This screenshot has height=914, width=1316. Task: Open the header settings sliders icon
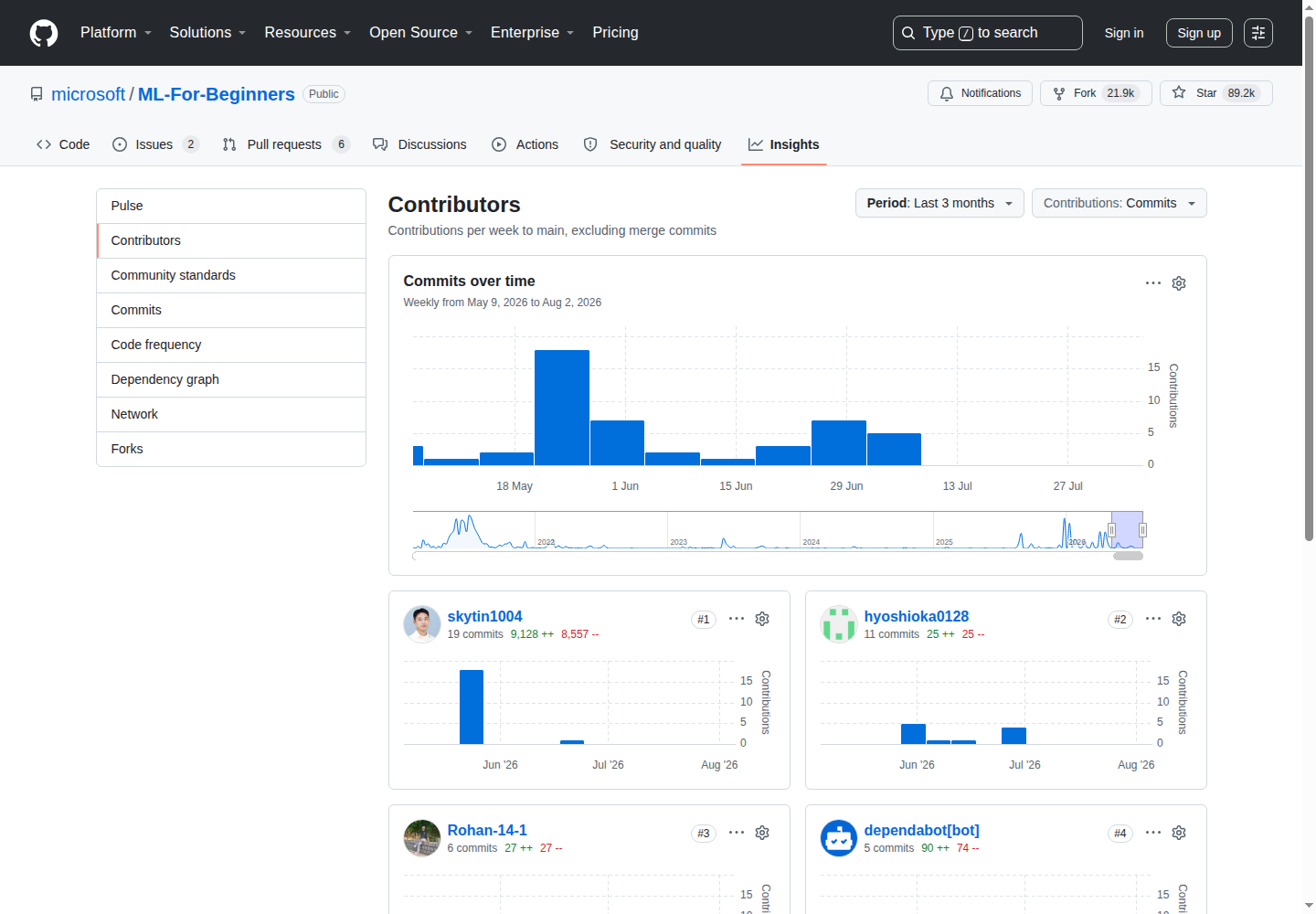coord(1258,33)
